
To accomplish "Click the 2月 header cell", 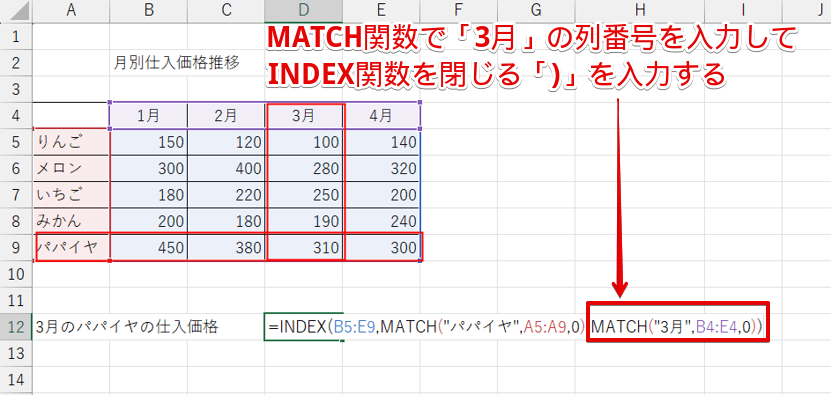I will (x=226, y=115).
